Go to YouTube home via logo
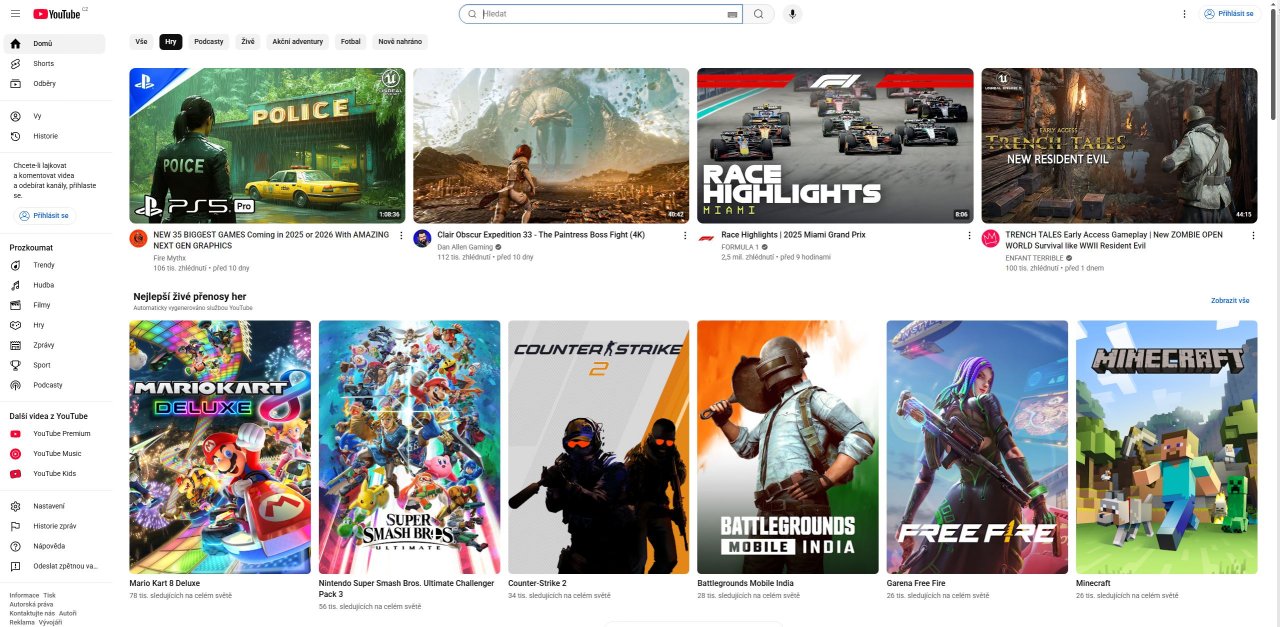This screenshot has height=627, width=1280. [x=59, y=14]
